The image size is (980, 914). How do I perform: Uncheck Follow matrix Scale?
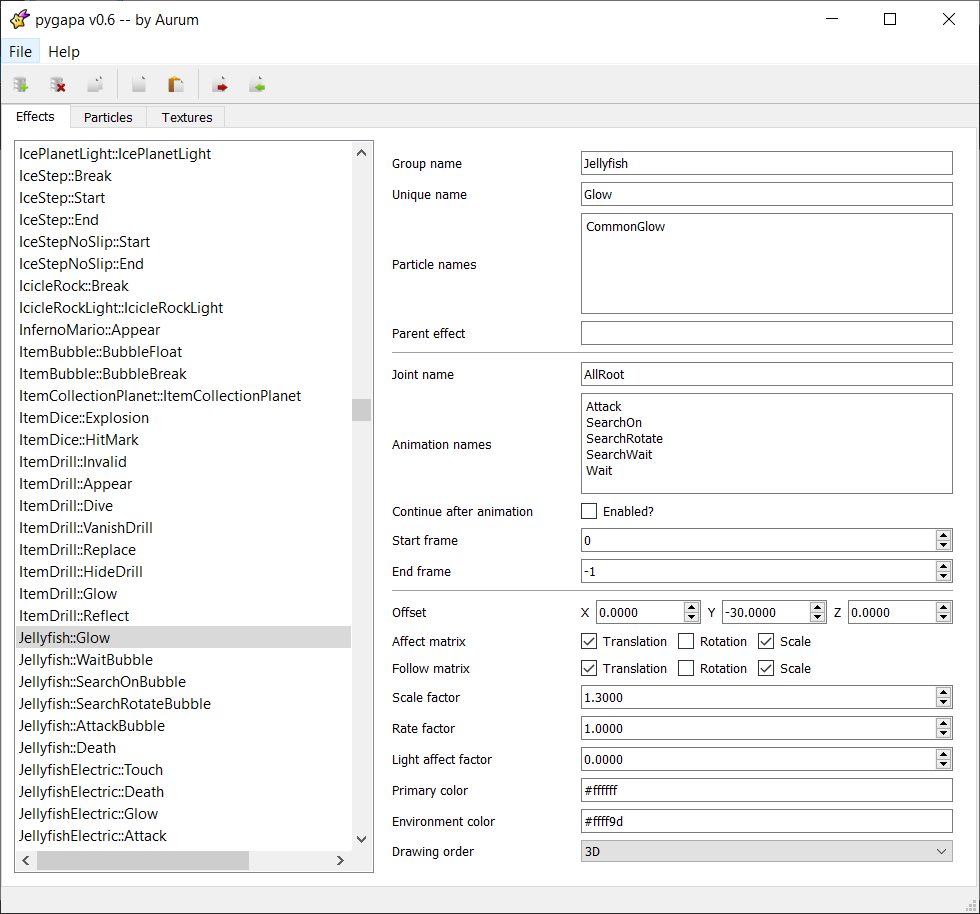click(x=766, y=668)
